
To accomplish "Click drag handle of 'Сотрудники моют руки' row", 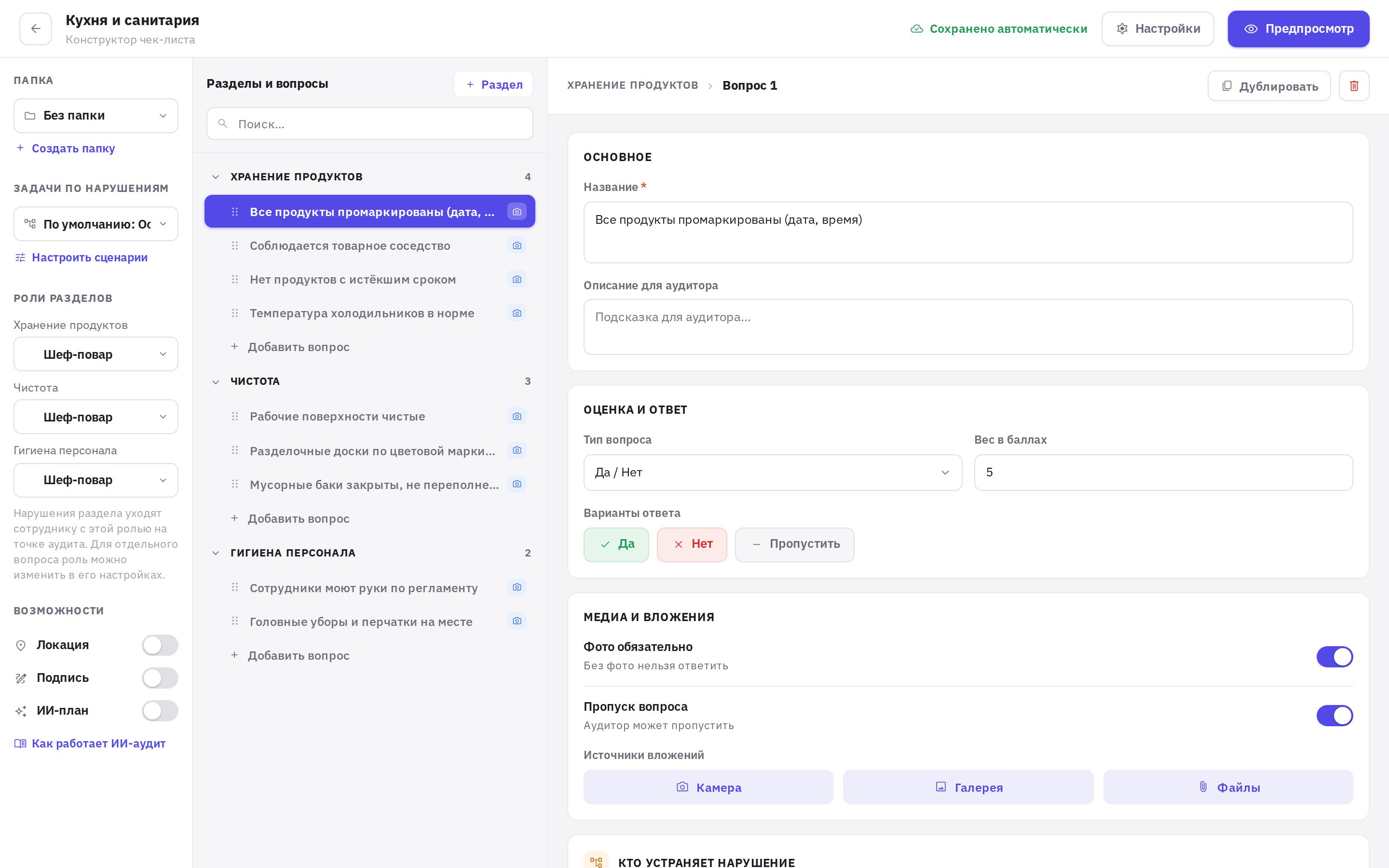I will (235, 587).
